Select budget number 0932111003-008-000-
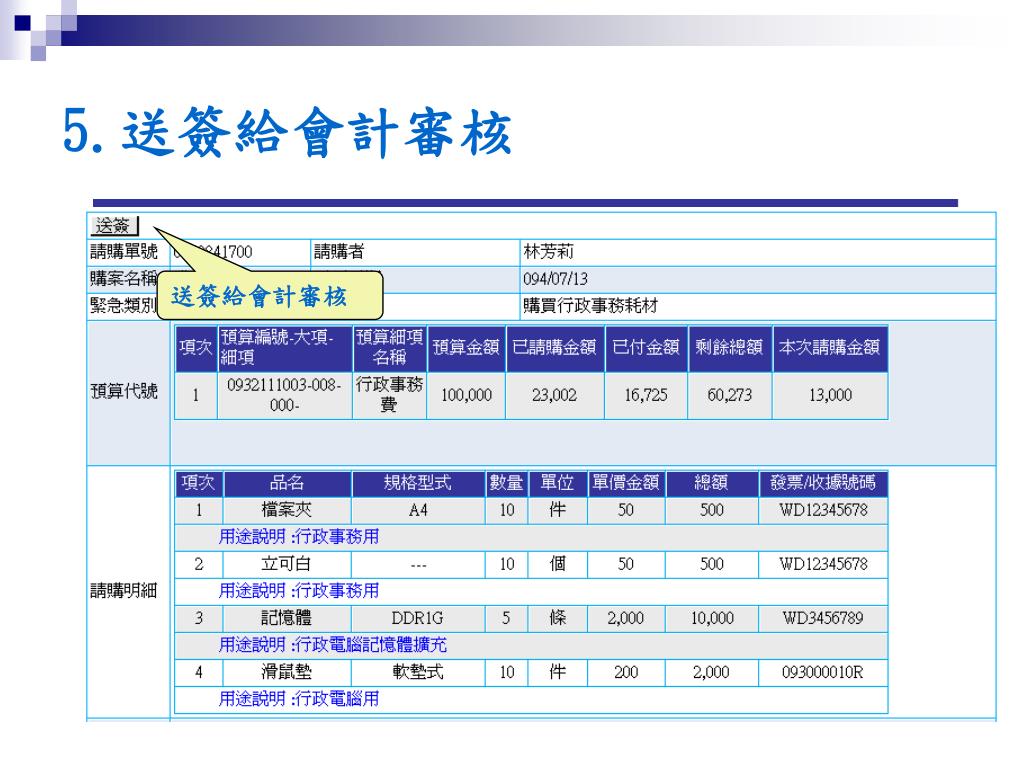Viewport: 1024px width, 768px height. point(284,395)
